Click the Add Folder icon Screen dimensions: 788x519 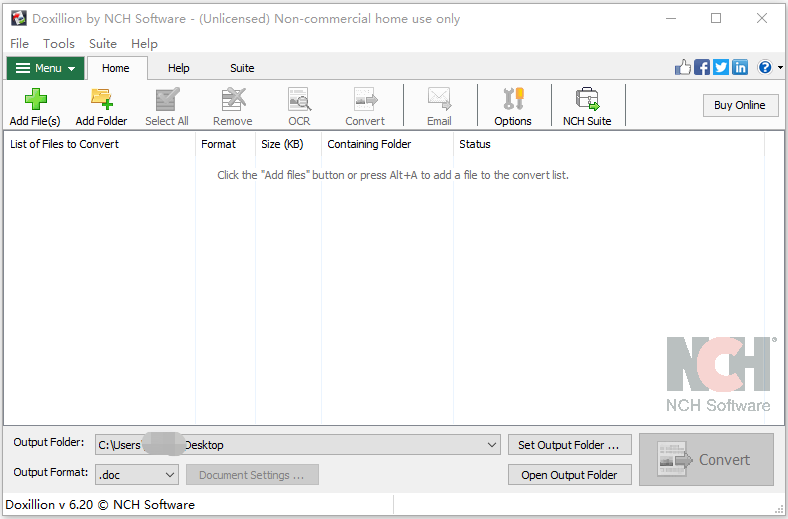pyautogui.click(x=102, y=99)
